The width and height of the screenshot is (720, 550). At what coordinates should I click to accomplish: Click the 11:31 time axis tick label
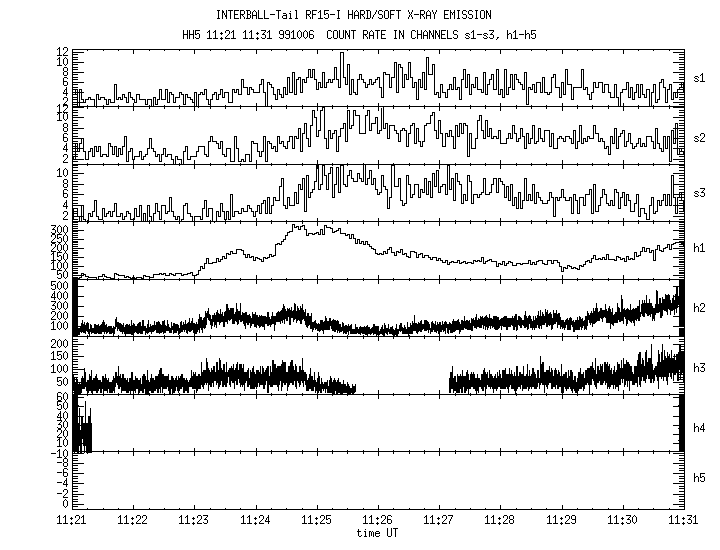click(683, 520)
